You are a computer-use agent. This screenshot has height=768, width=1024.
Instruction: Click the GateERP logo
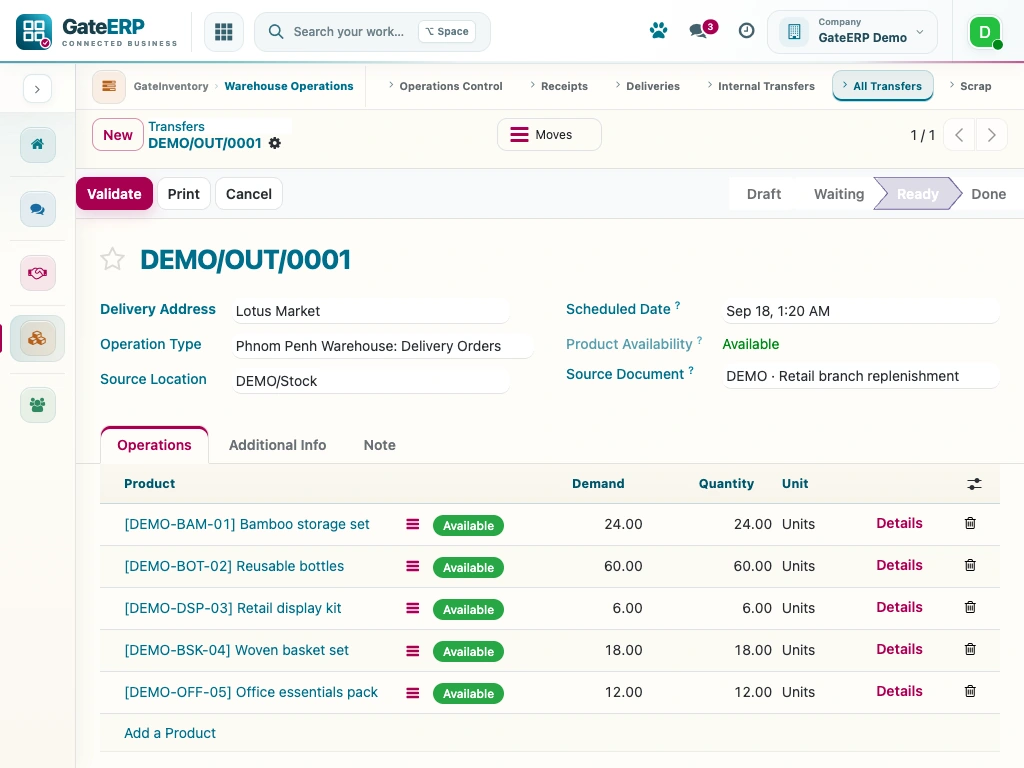coord(97,31)
